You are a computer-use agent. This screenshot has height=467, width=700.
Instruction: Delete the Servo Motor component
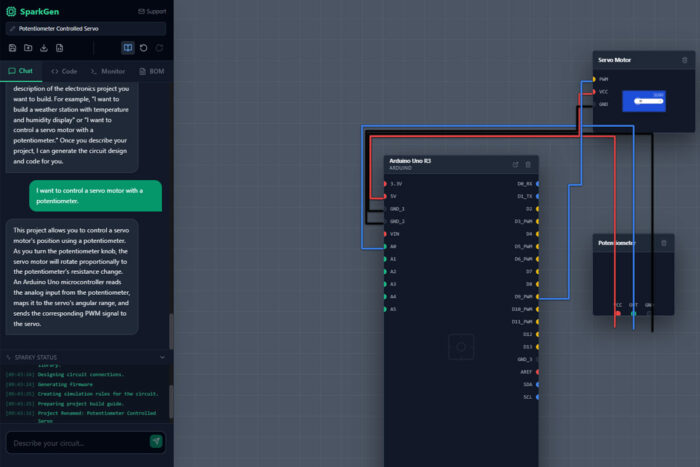684,60
